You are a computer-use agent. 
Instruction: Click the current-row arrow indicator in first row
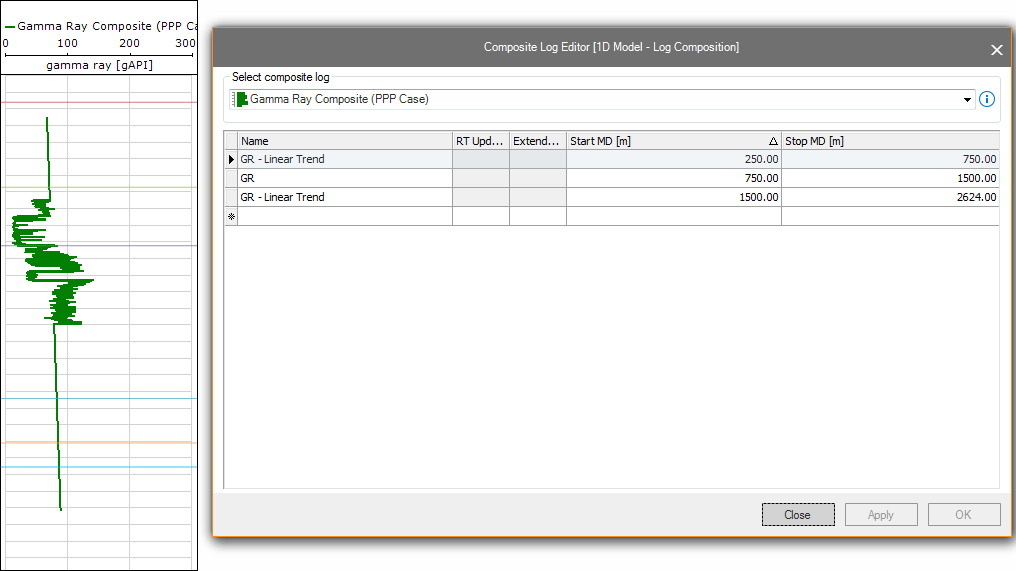(x=231, y=159)
